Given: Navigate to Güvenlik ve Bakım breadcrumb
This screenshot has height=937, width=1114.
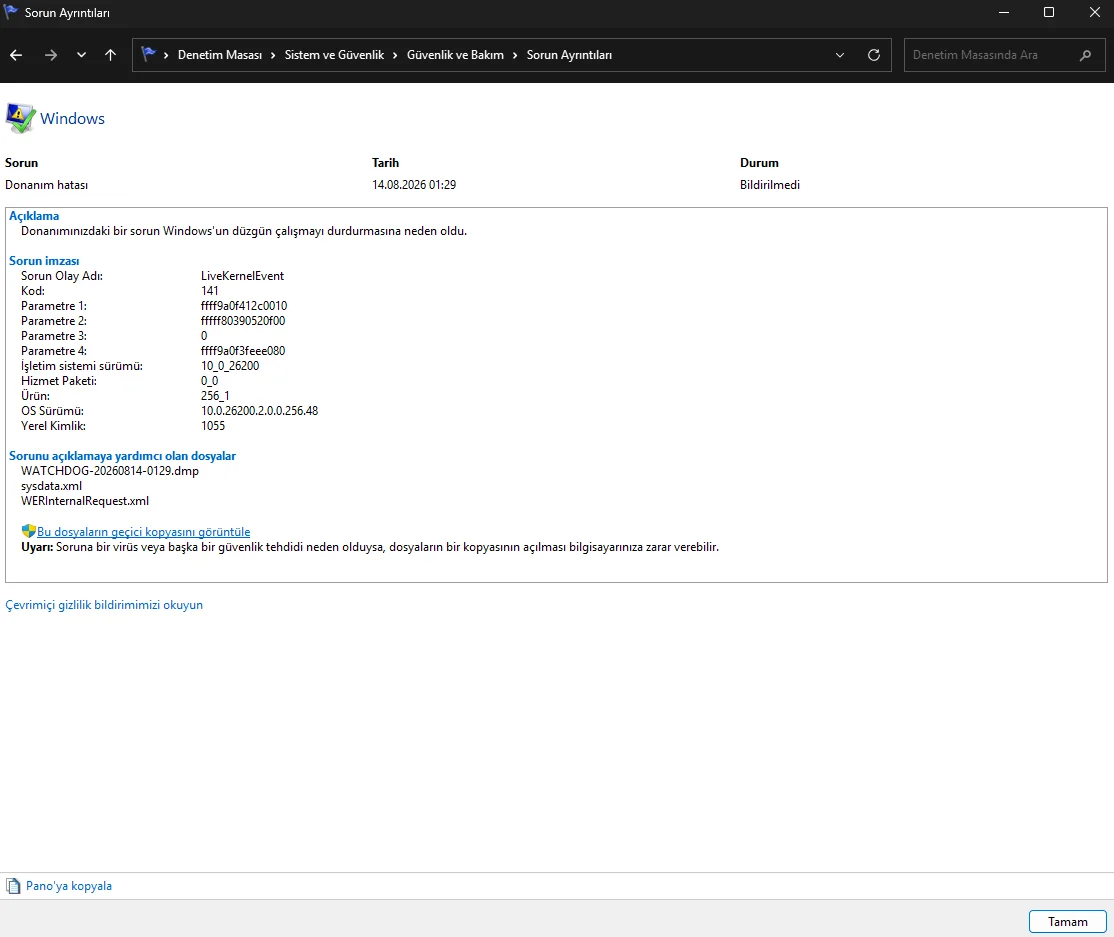Looking at the screenshot, I should [x=455, y=55].
